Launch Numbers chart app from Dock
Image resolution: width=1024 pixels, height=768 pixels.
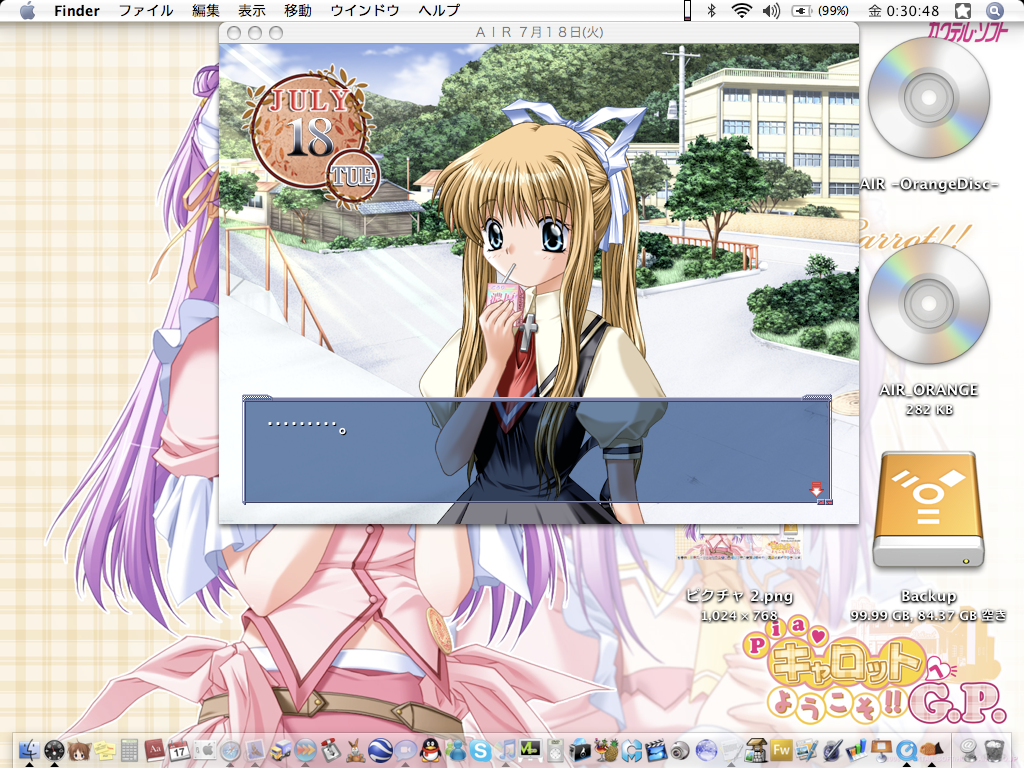click(856, 750)
